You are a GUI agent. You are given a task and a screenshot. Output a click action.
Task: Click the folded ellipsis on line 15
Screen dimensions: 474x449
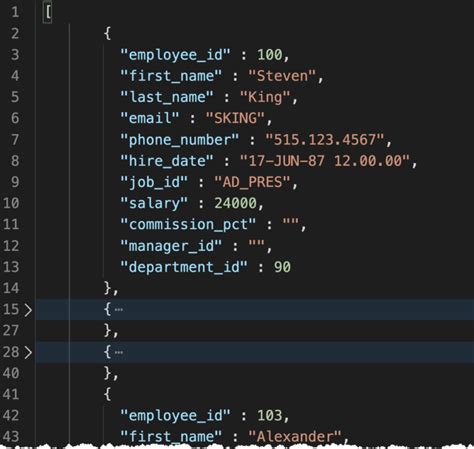point(119,310)
